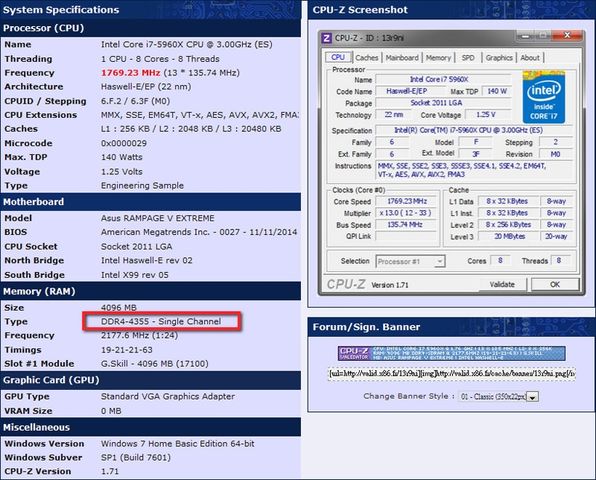Select the Memory tab in CPU-Z
This screenshot has height=480, width=596.
coord(438,58)
